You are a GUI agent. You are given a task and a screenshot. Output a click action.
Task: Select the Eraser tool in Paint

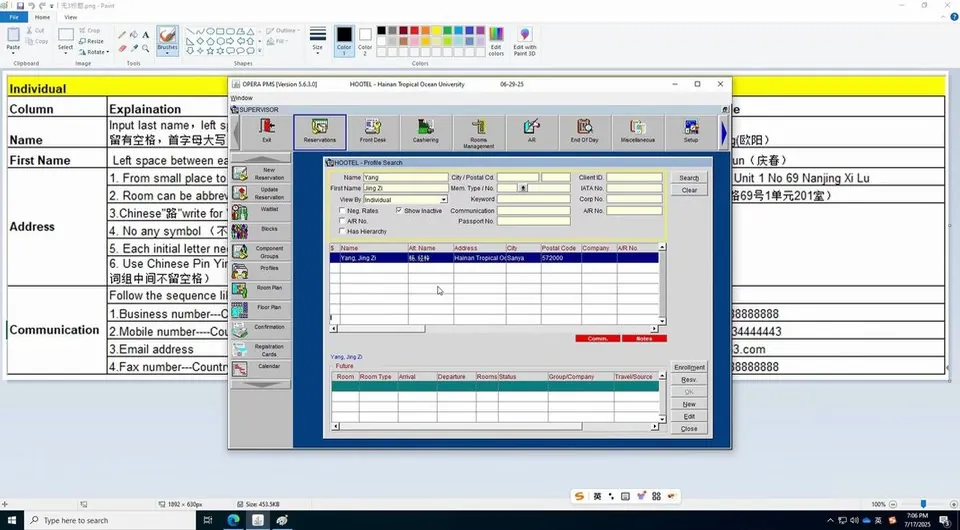pos(122,48)
